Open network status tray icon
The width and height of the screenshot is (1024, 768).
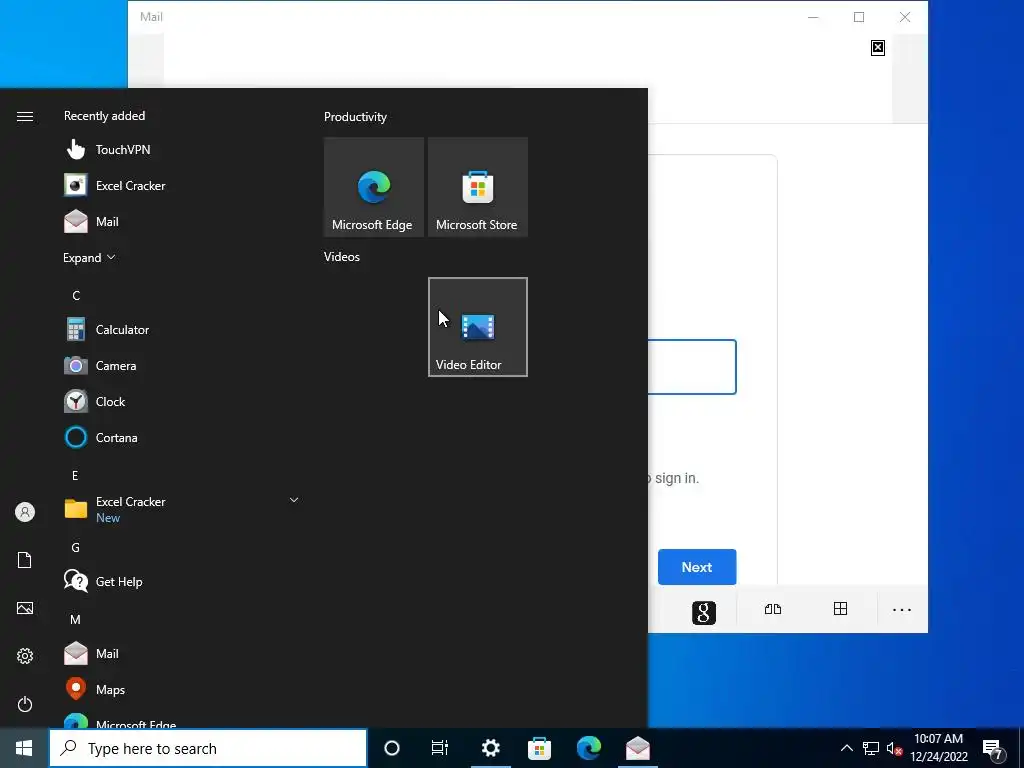click(871, 748)
